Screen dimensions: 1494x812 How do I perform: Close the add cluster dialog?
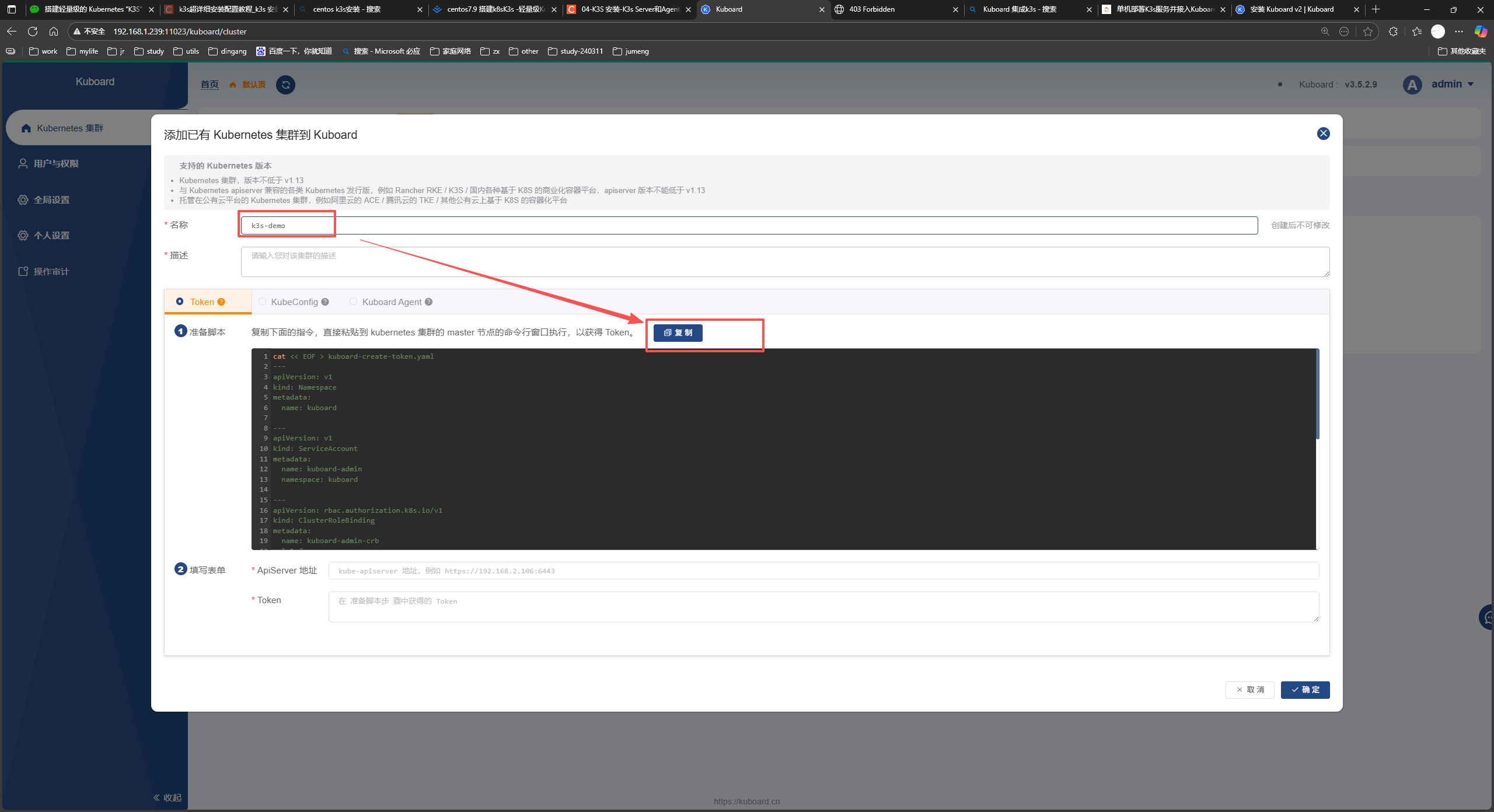[1323, 134]
